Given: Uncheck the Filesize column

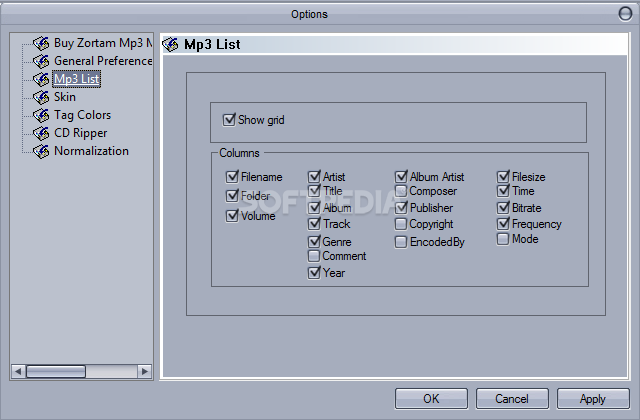Looking at the screenshot, I should [503, 177].
